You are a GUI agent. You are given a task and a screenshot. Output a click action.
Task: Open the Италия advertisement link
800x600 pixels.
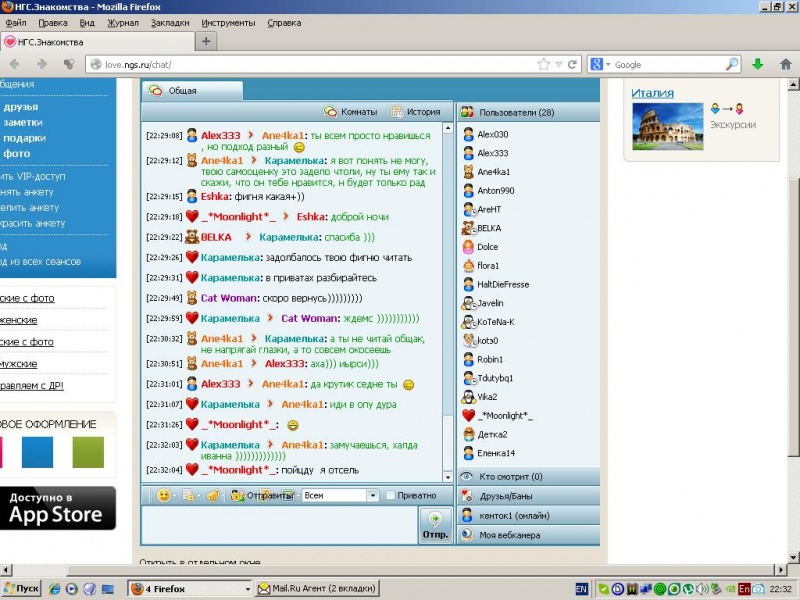click(x=652, y=93)
